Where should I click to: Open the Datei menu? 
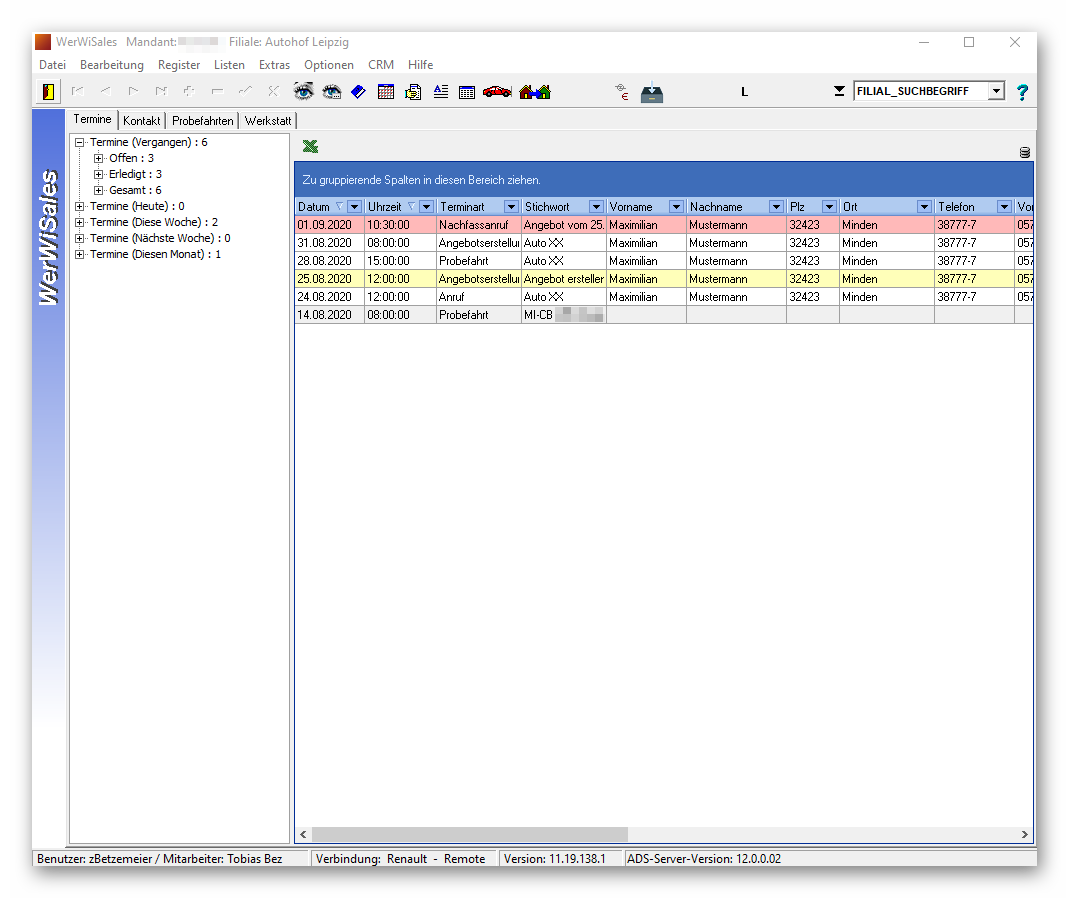pyautogui.click(x=52, y=65)
